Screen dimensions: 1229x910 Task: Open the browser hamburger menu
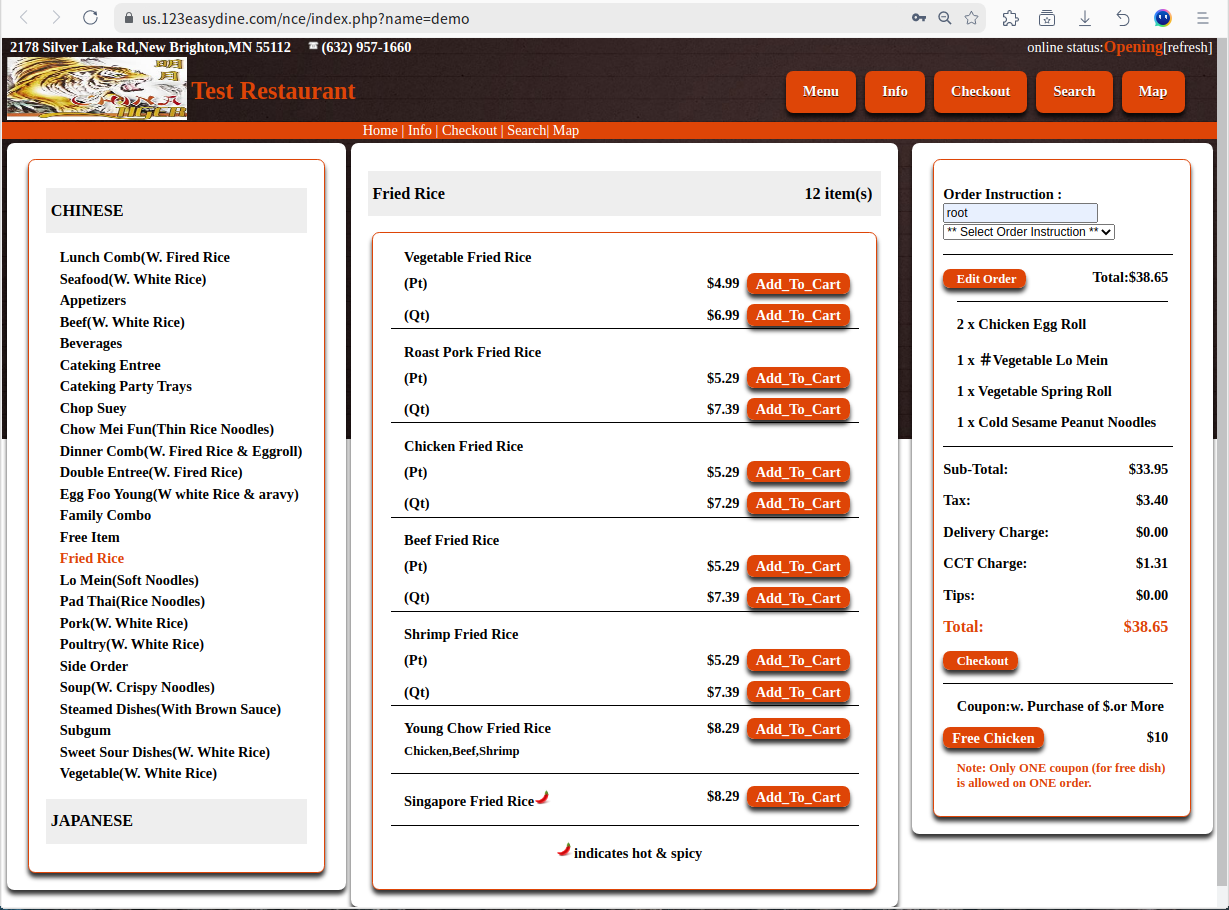pyautogui.click(x=1202, y=18)
